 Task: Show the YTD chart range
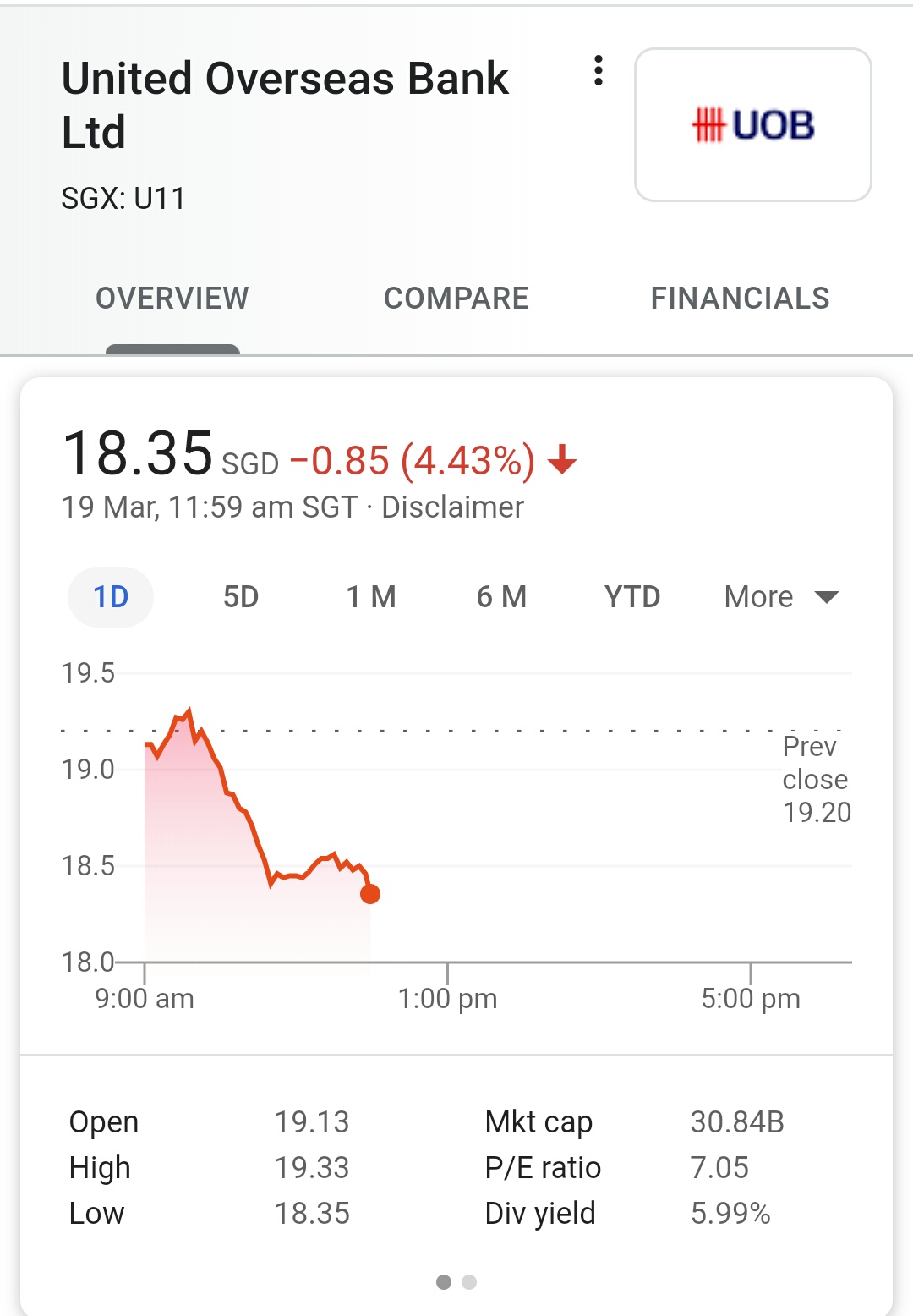631,597
